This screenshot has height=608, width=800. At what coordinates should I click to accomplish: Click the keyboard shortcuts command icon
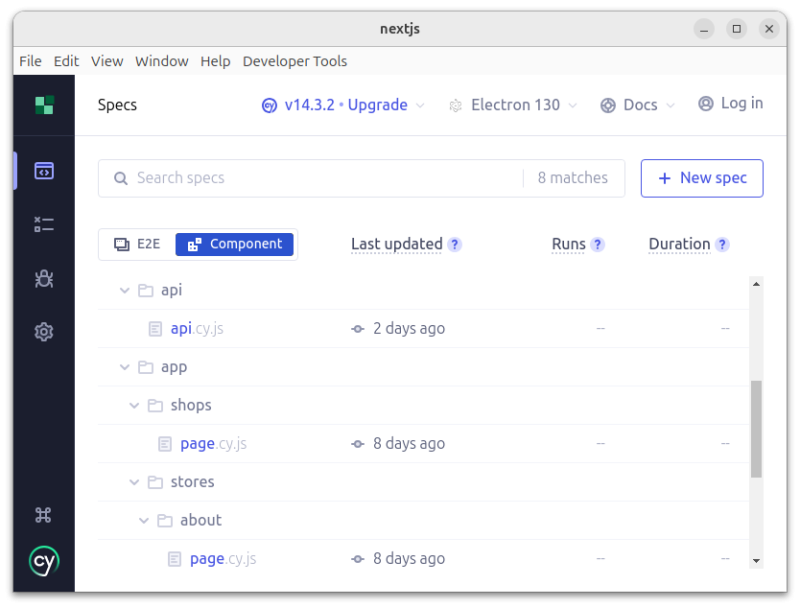tap(43, 515)
